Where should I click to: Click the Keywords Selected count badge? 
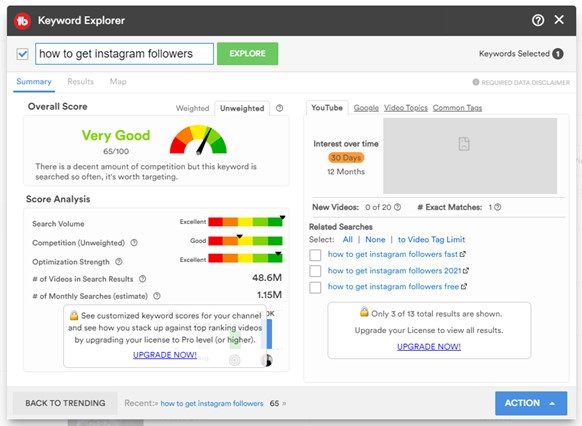[x=558, y=54]
